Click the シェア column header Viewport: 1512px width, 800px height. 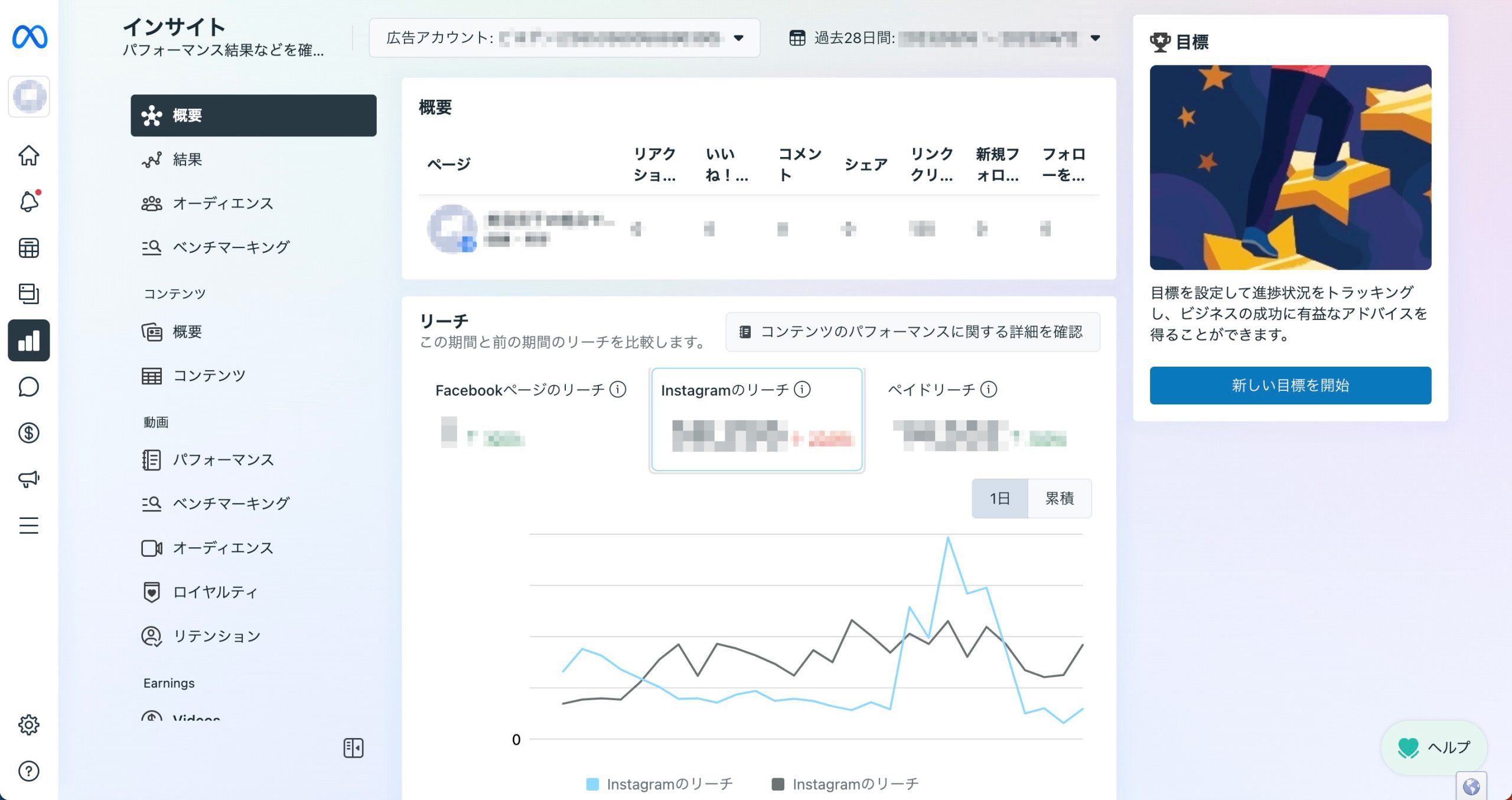point(866,164)
